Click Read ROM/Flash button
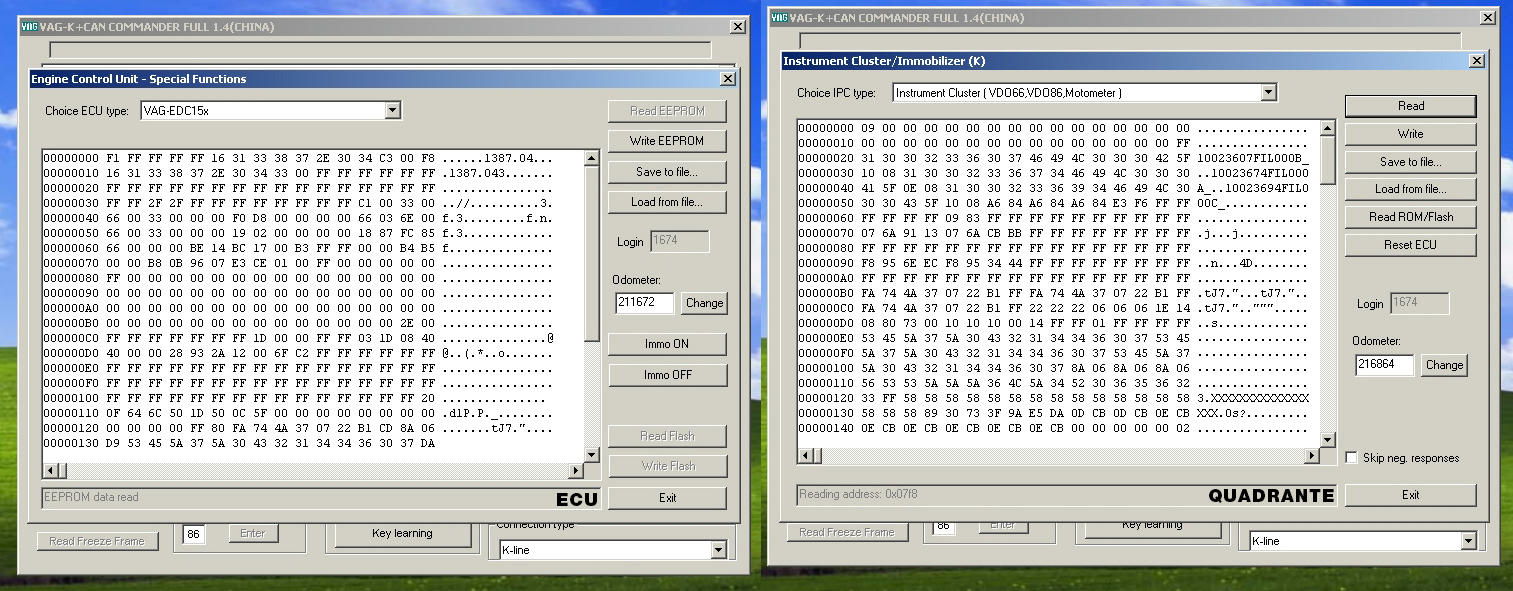Screen dimensions: 1513x591 click(1410, 217)
